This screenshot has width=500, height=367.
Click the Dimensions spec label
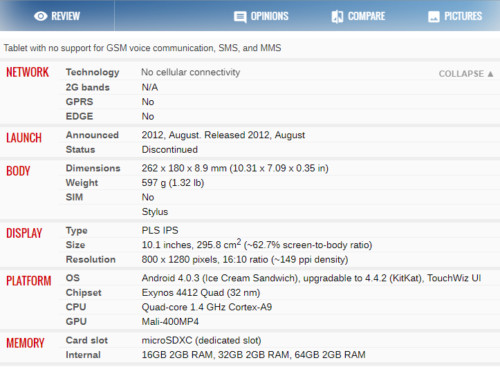click(93, 168)
